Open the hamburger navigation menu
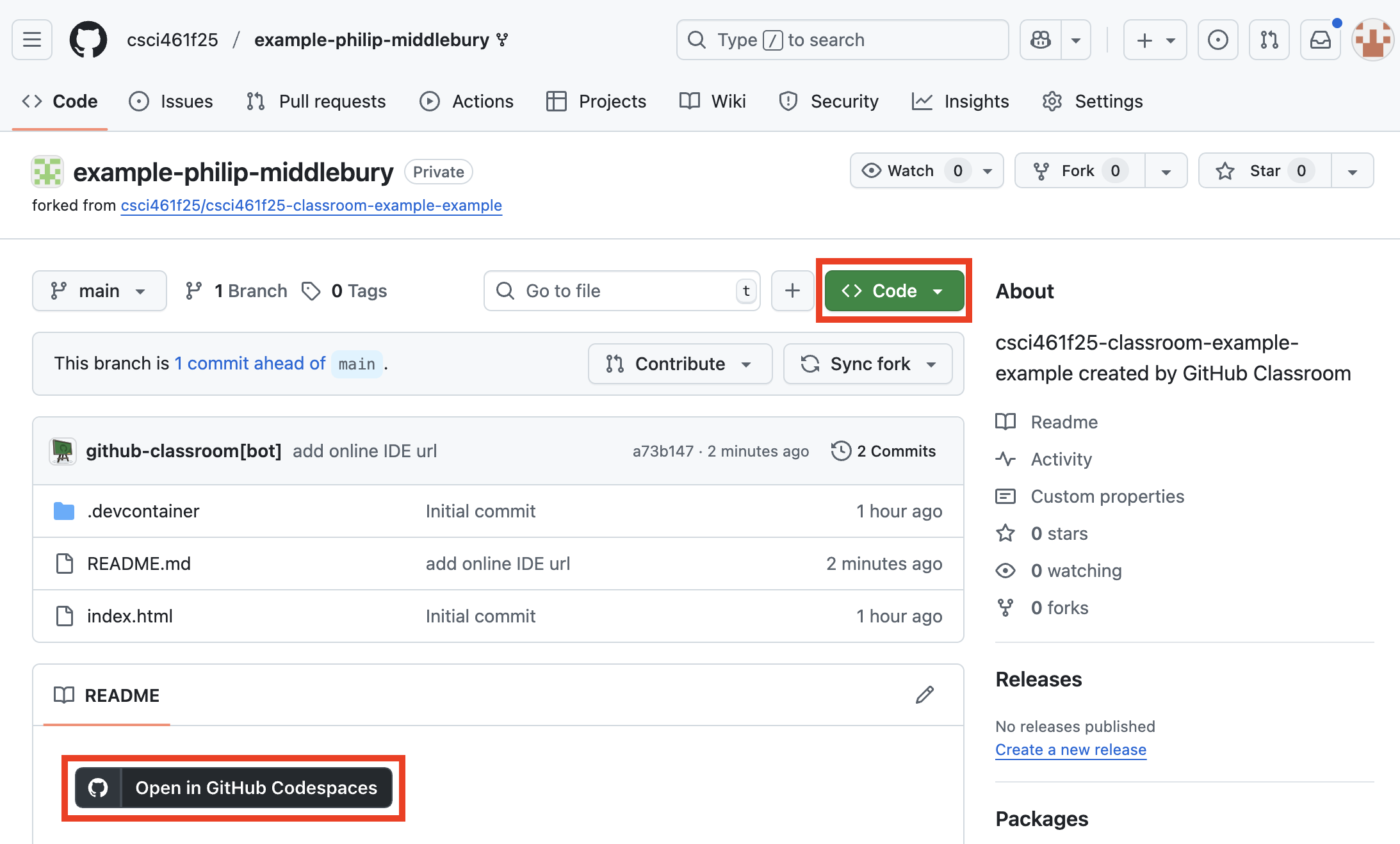This screenshot has width=1400, height=844. coord(32,40)
